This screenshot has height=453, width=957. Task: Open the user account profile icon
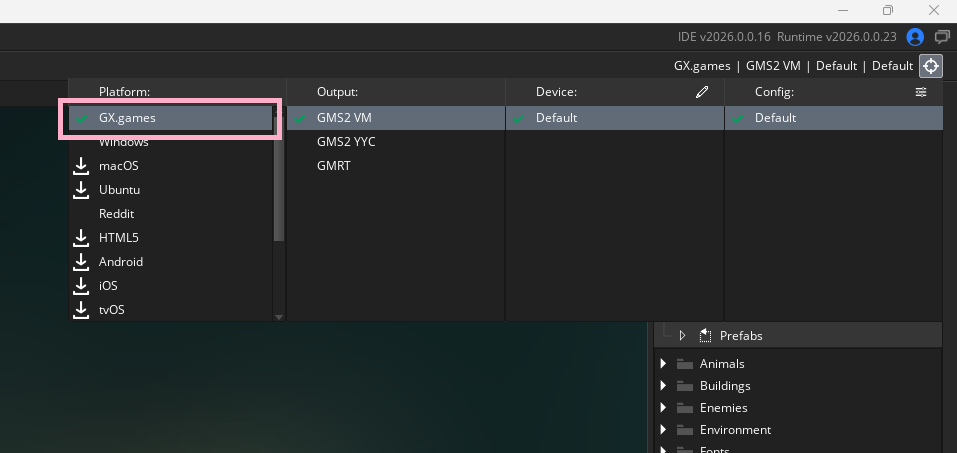click(x=915, y=37)
